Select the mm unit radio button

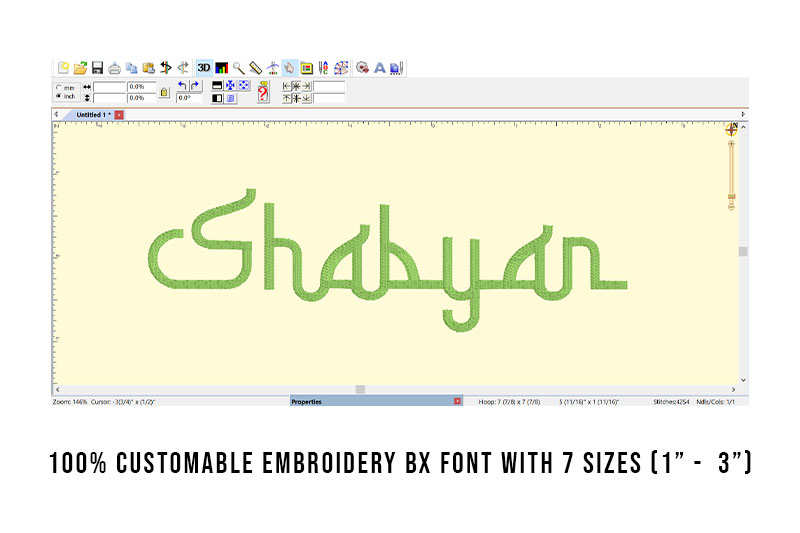59,87
